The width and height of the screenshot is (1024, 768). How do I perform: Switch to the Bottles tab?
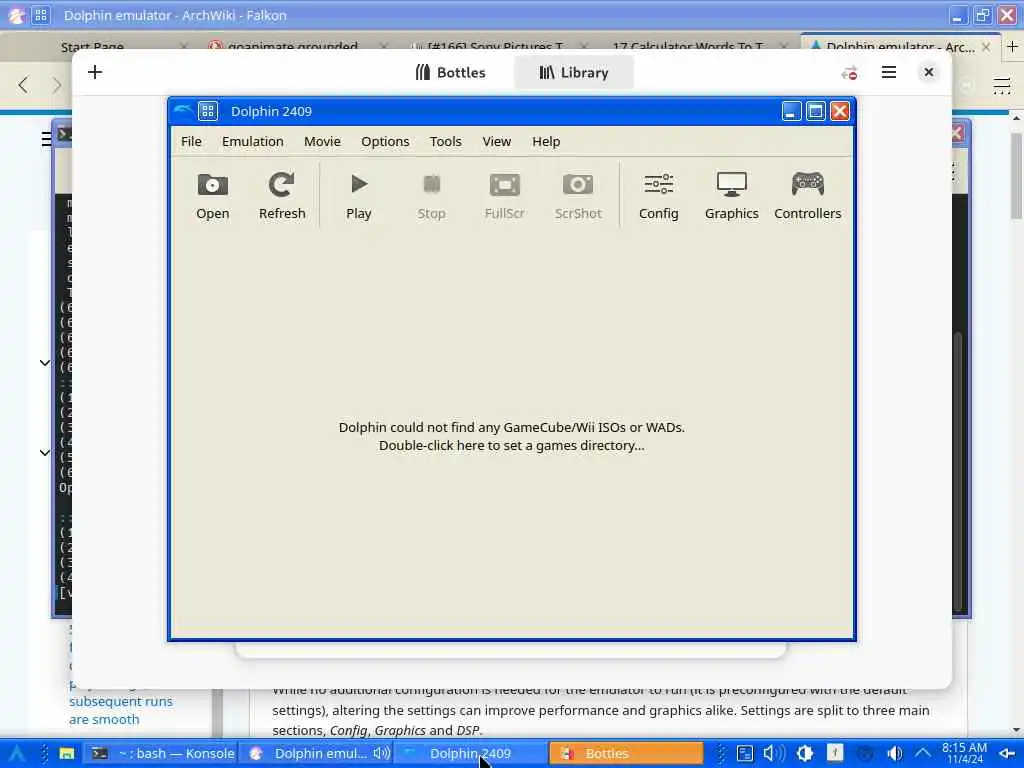(x=451, y=72)
